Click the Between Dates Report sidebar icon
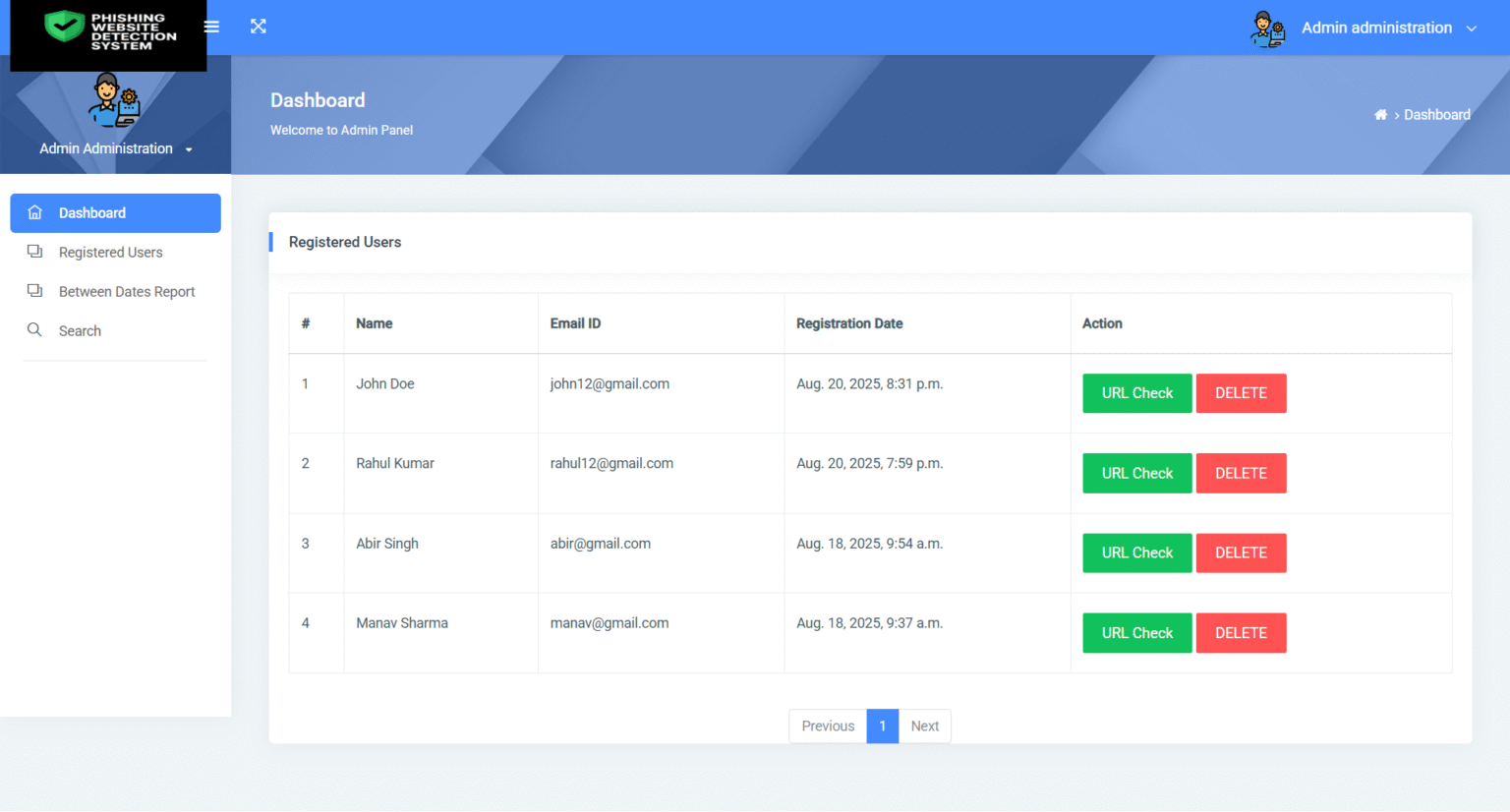The width and height of the screenshot is (1510, 812). [34, 291]
